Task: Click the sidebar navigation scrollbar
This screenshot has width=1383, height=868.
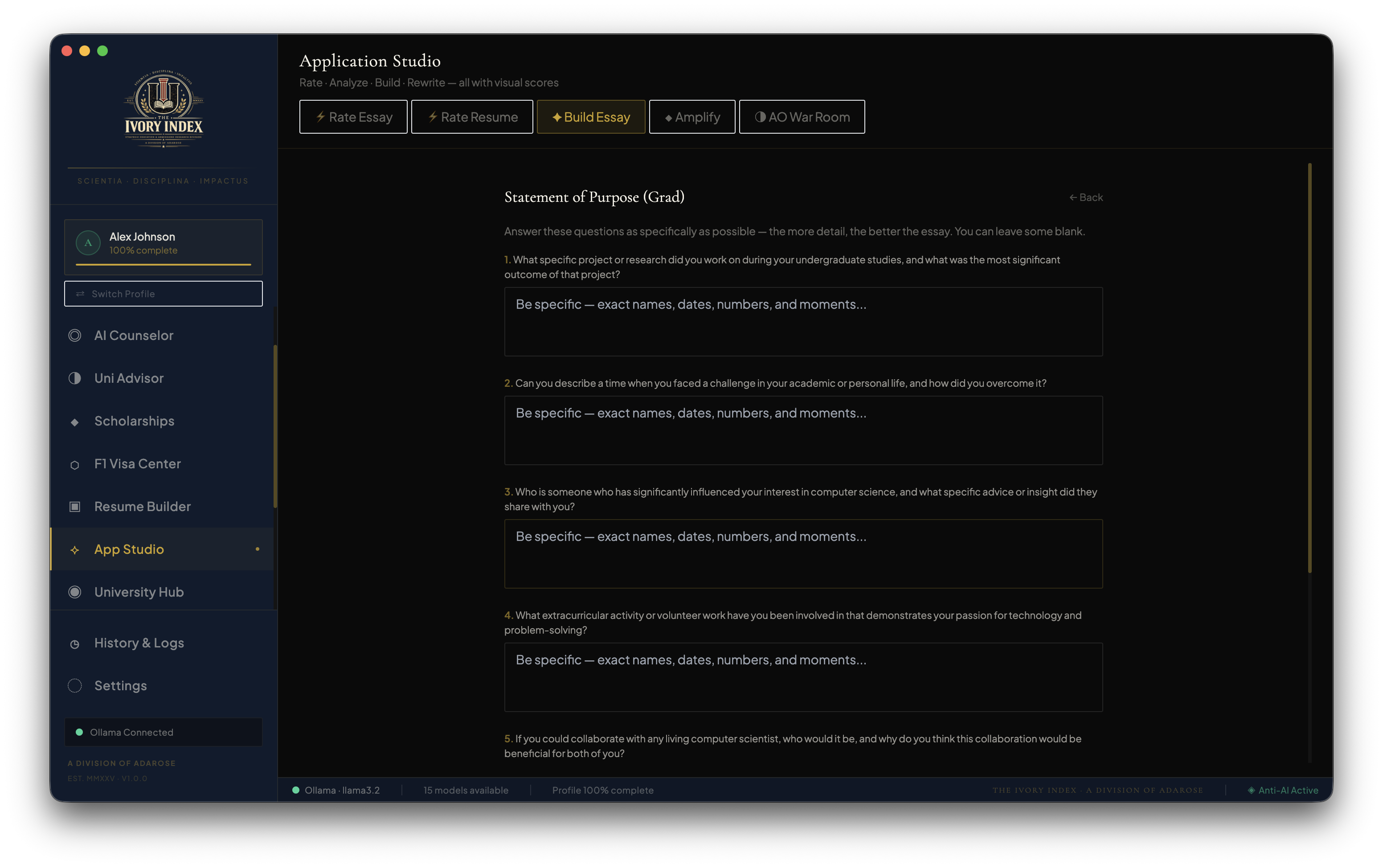Action: click(275, 426)
